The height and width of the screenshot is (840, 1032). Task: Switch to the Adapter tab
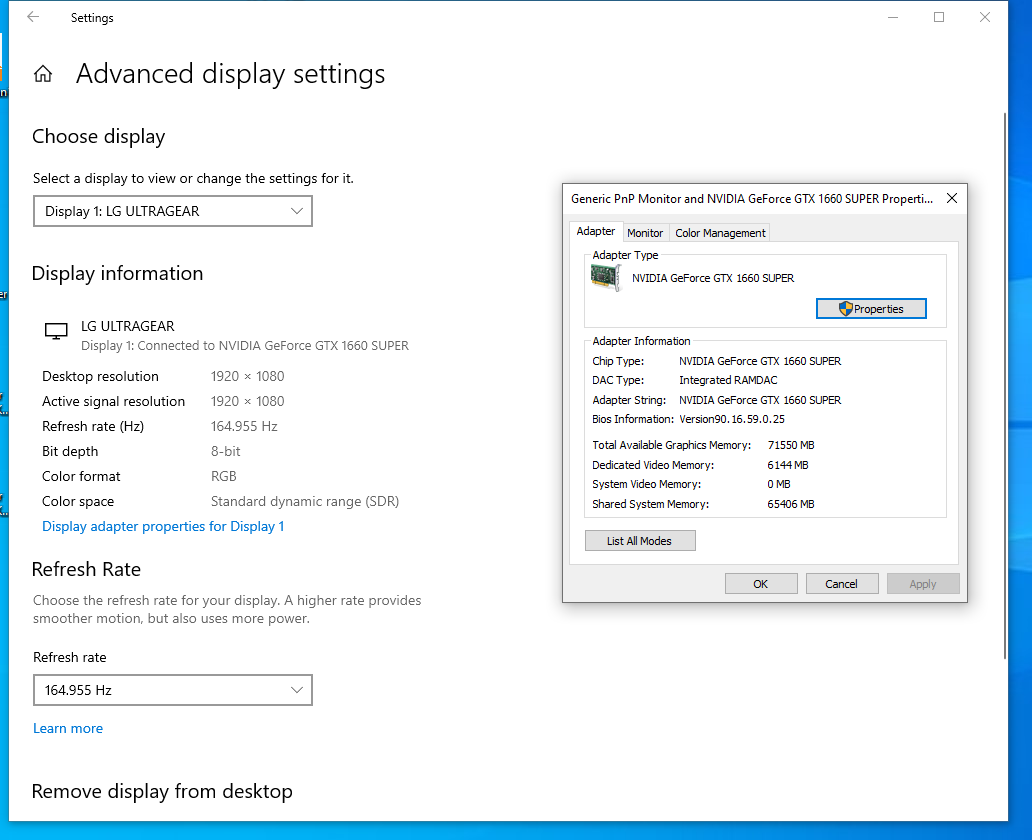tap(596, 231)
